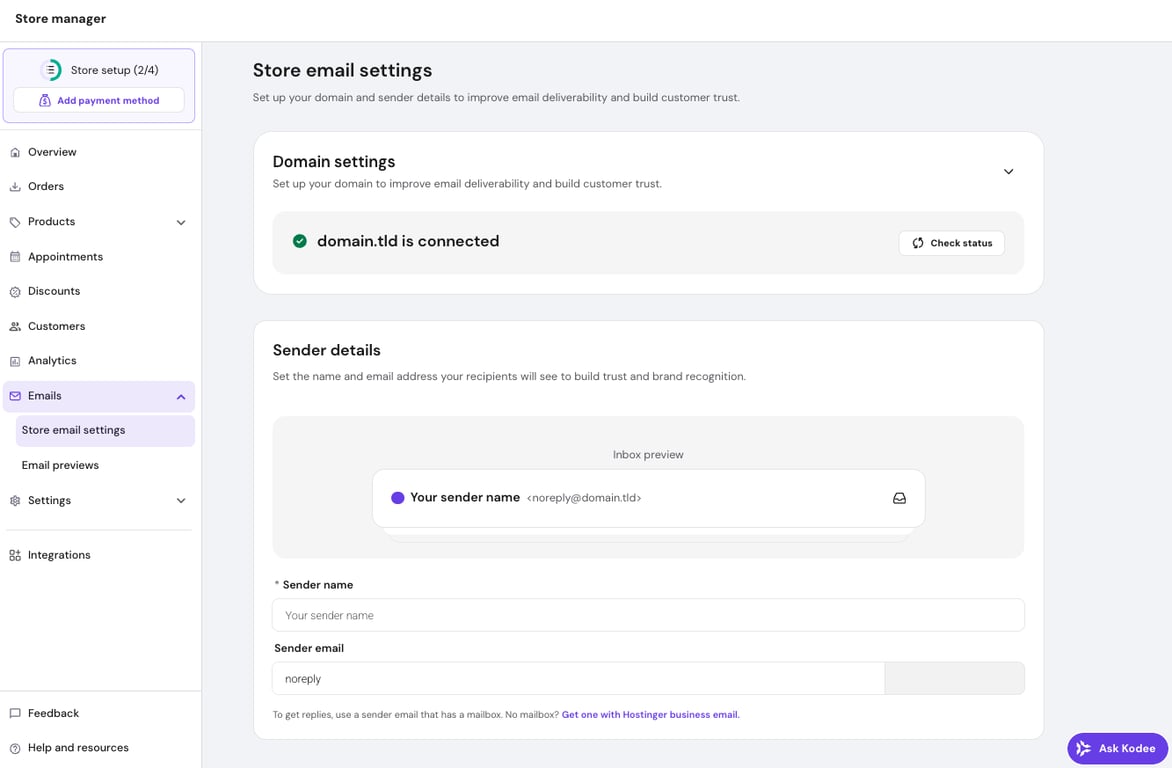This screenshot has width=1172, height=768.
Task: Click the '<noreply@domain.tld>' preview address
Action: tap(584, 498)
